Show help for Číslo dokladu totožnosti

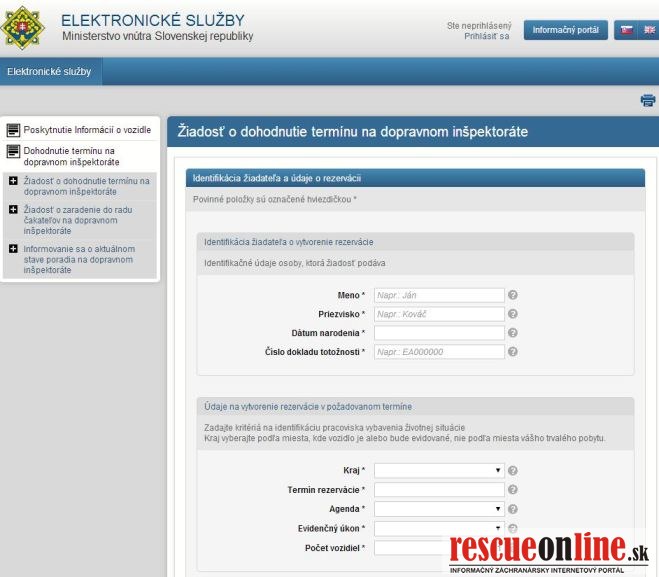coord(513,352)
